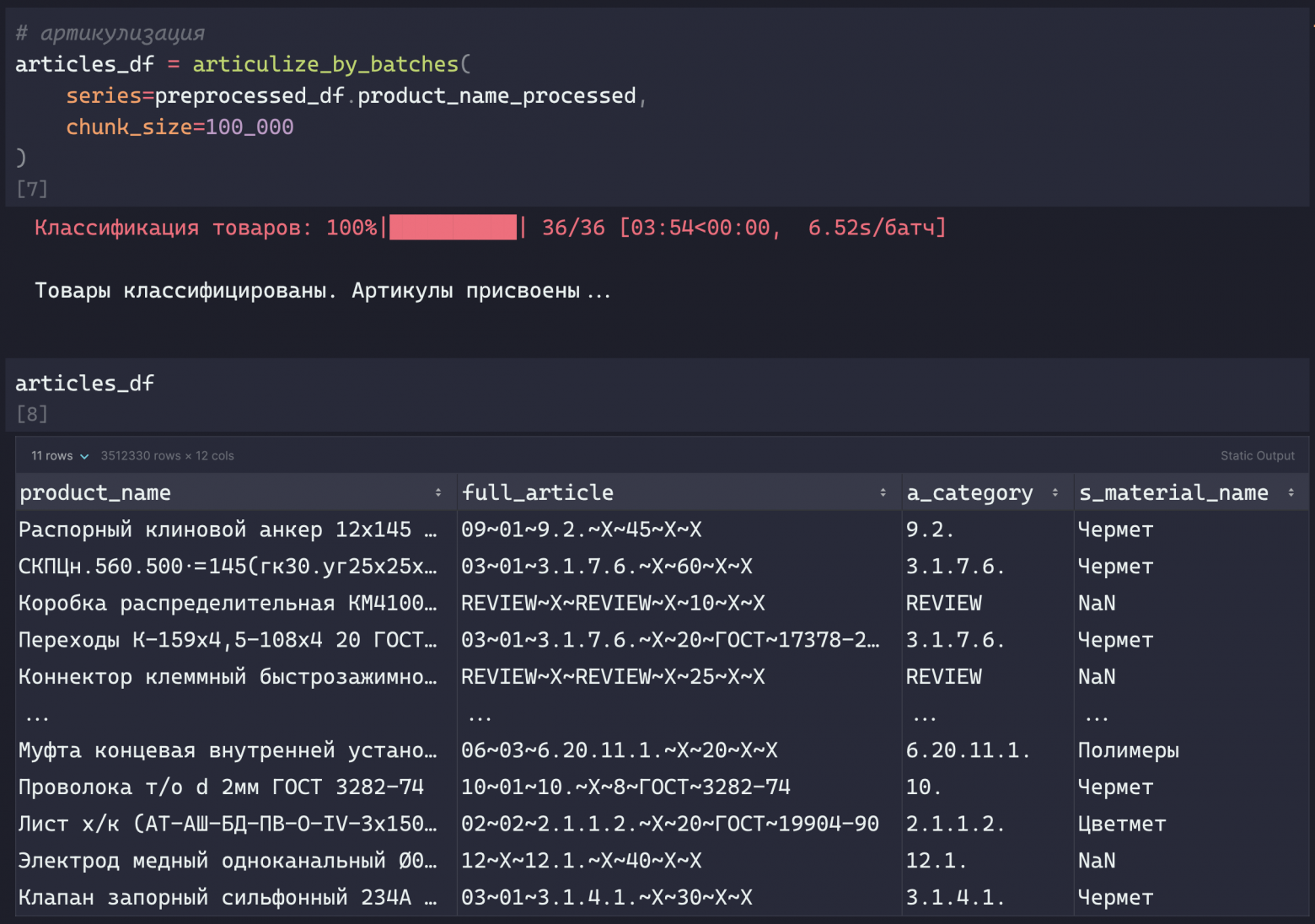The image size is (1315, 924).
Task: Sort table by the product_name column icon
Action: point(438,492)
